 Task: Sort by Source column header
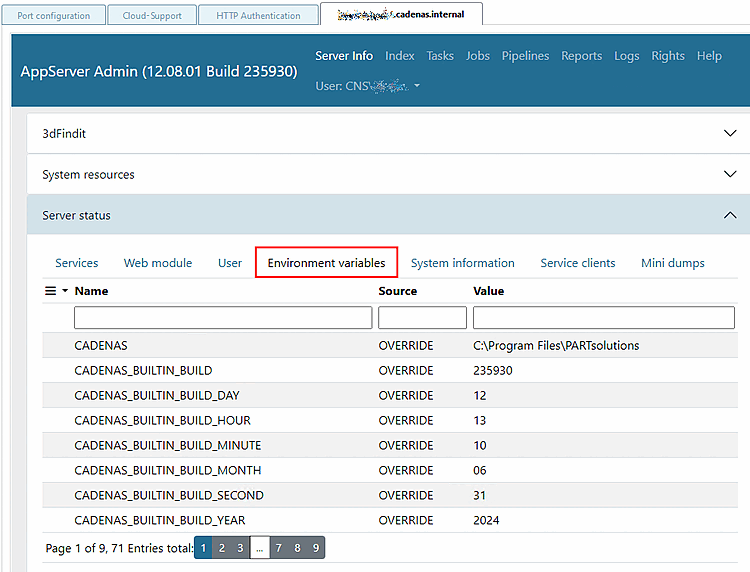click(x=397, y=291)
